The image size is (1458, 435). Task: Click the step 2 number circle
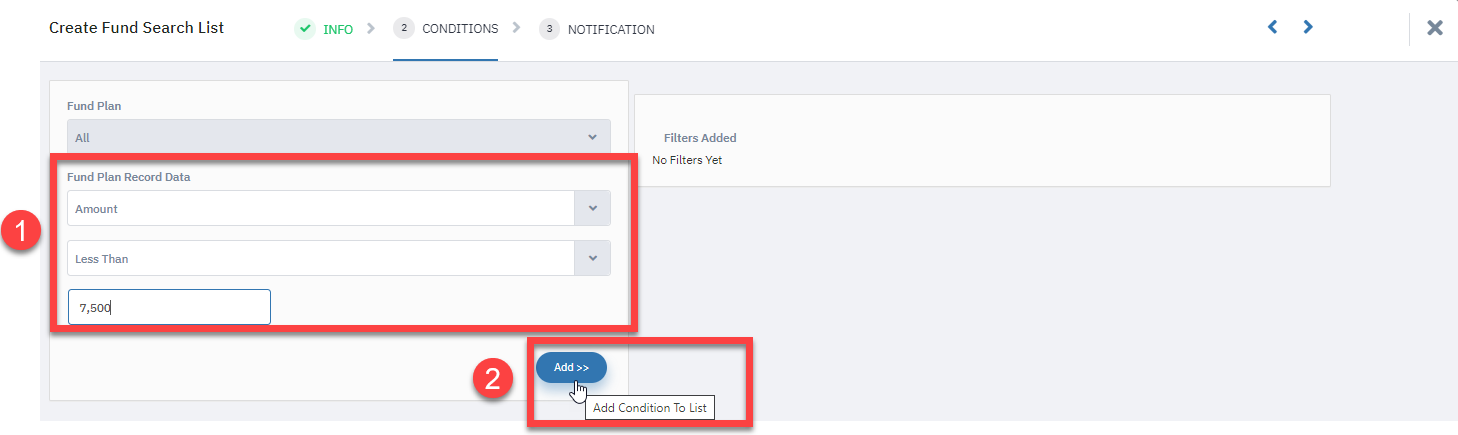pyautogui.click(x=404, y=29)
